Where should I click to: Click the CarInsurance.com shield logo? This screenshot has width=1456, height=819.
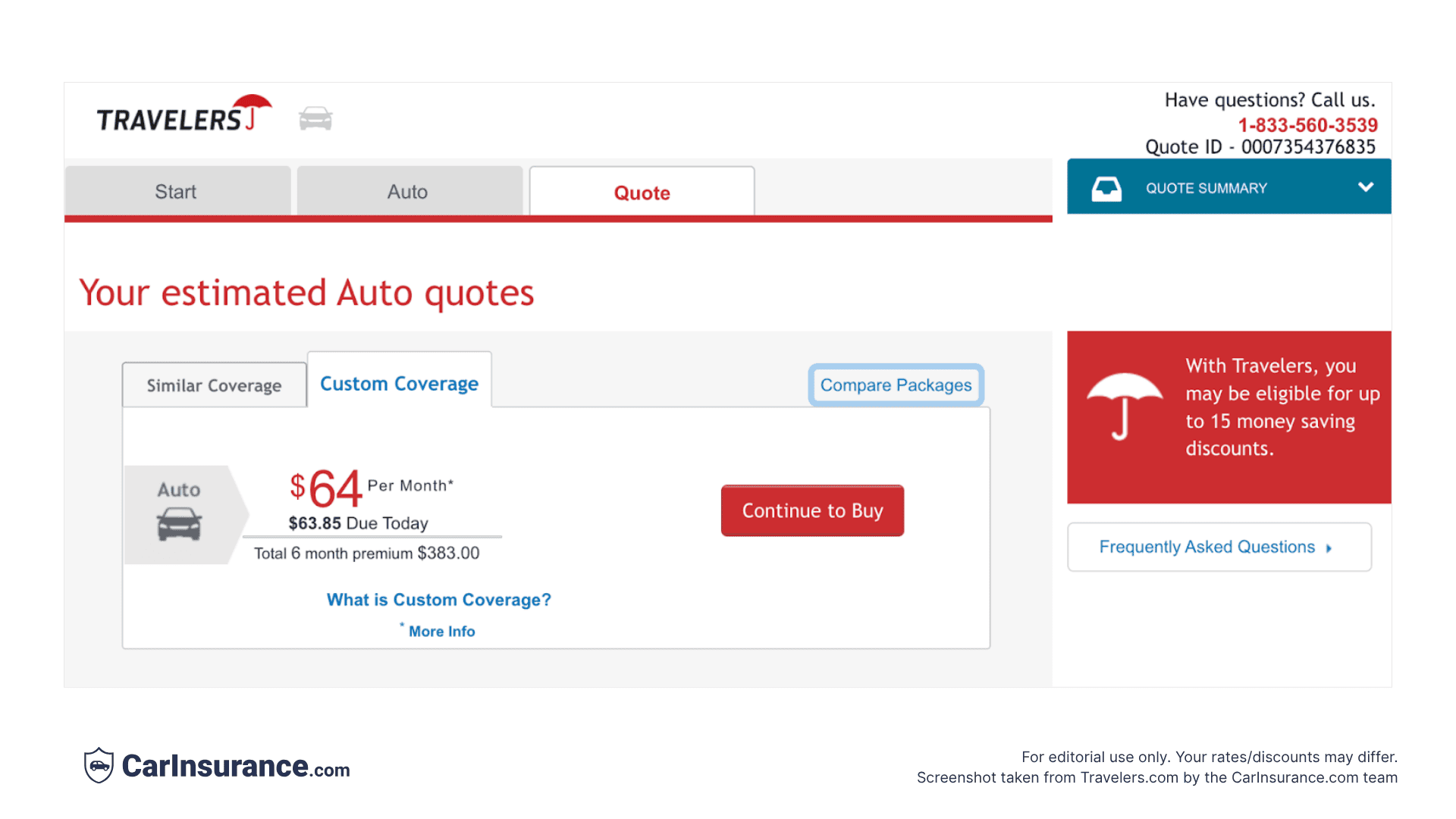pyautogui.click(x=99, y=766)
